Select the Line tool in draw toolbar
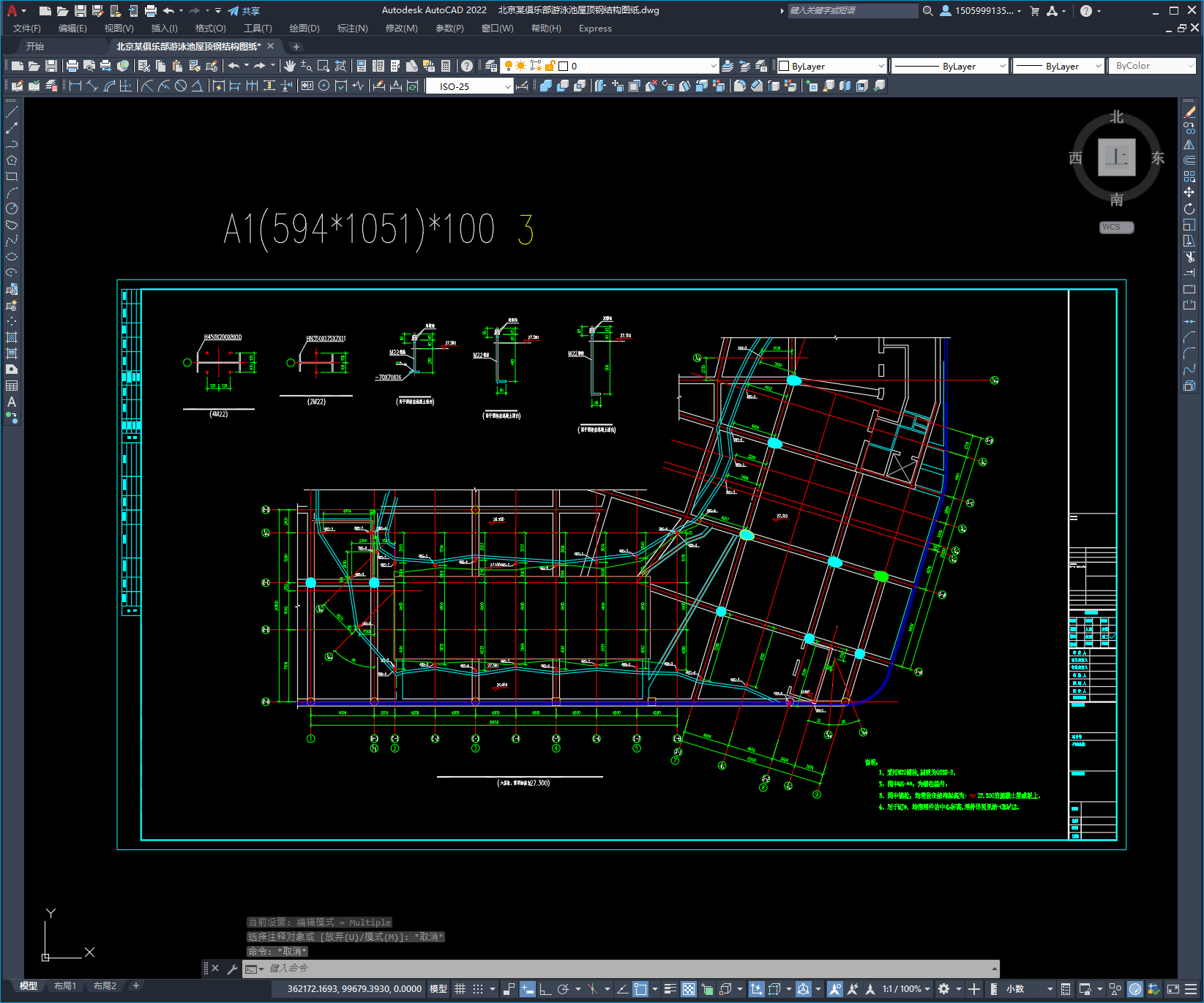Viewport: 1204px width, 1003px height. 12,113
